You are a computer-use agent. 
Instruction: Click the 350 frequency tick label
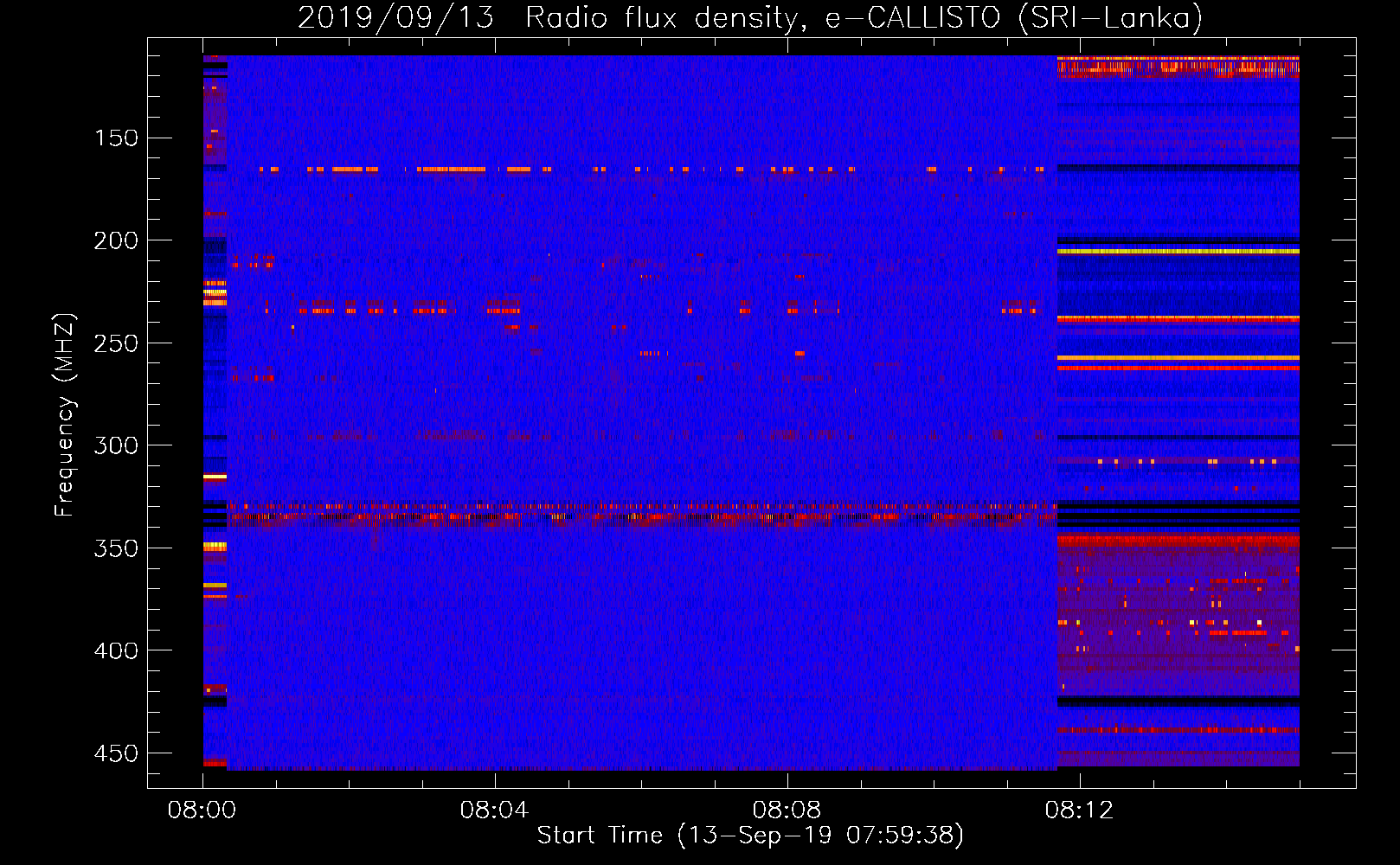116,548
